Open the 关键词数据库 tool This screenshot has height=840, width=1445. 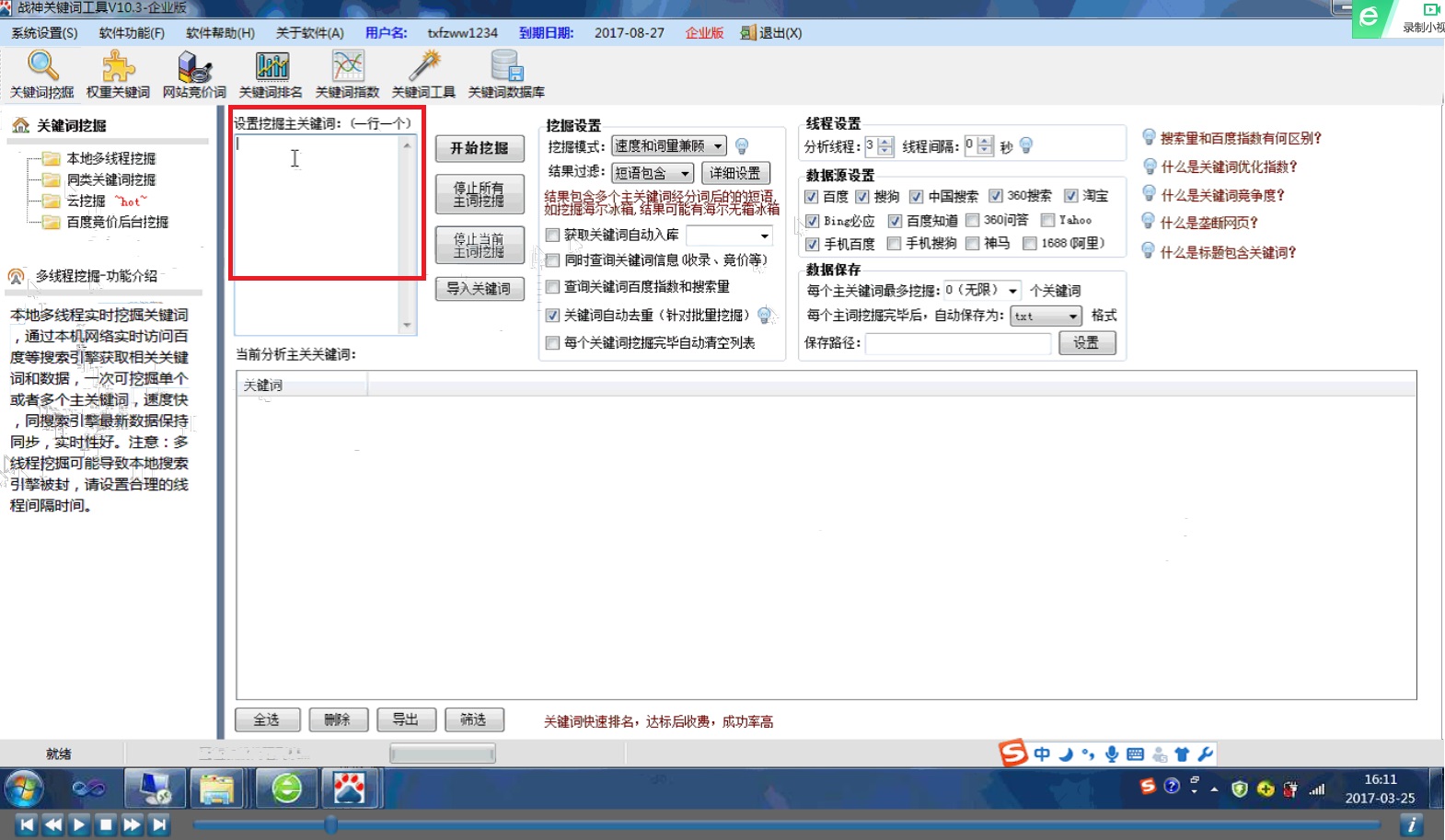506,75
